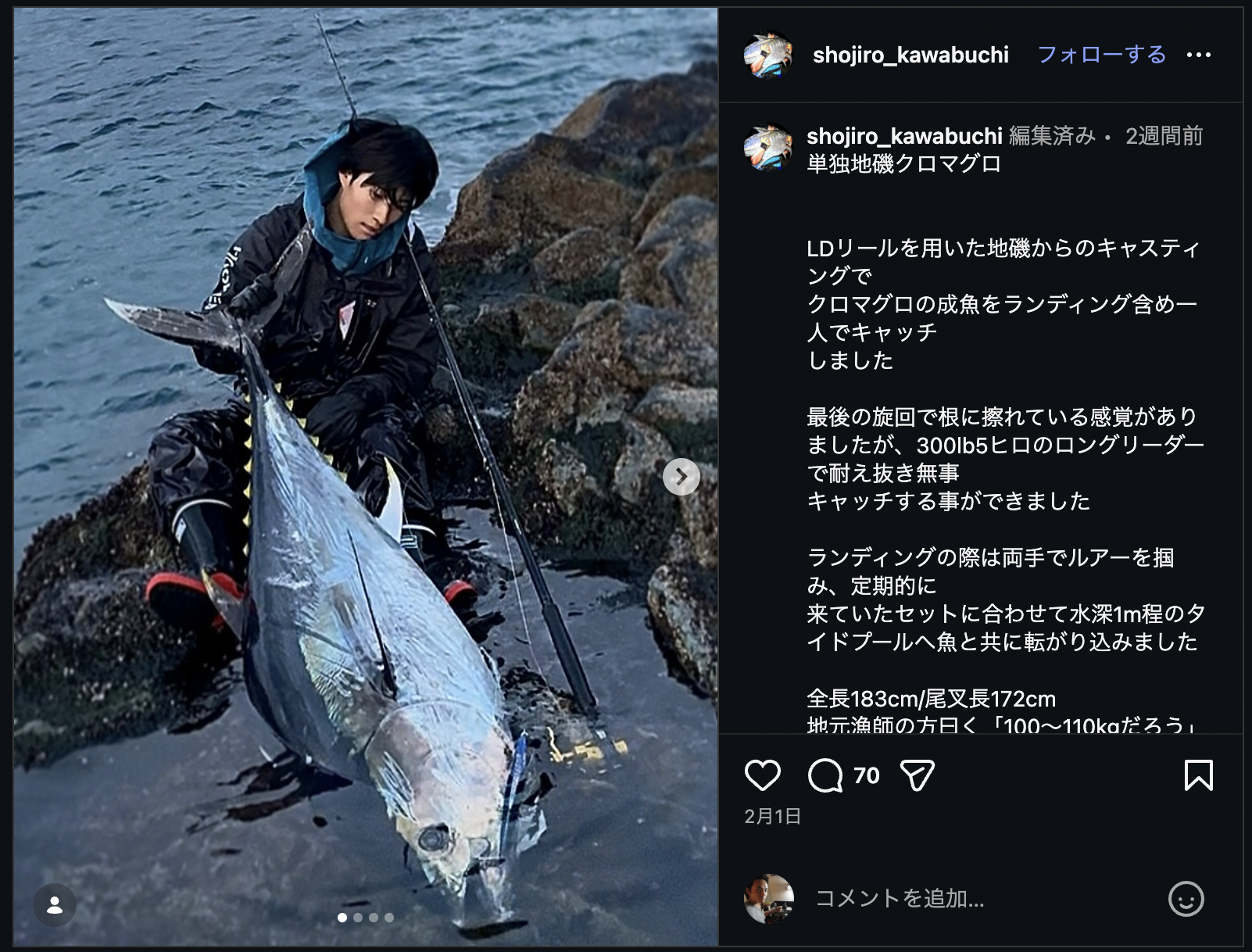Show tagged people icon on photo
1252x952 pixels.
(55, 905)
